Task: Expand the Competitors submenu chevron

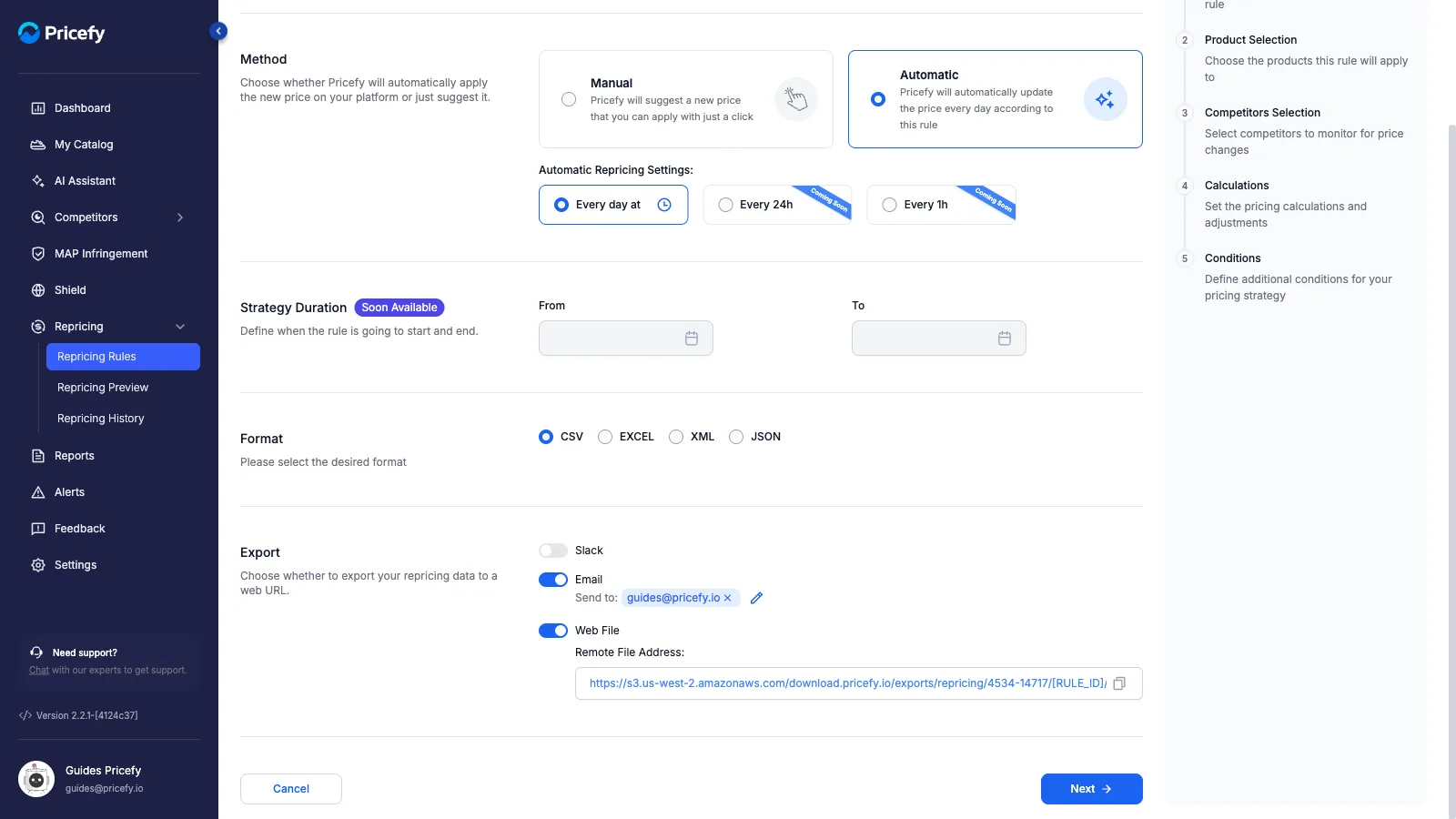Action: coord(180,217)
